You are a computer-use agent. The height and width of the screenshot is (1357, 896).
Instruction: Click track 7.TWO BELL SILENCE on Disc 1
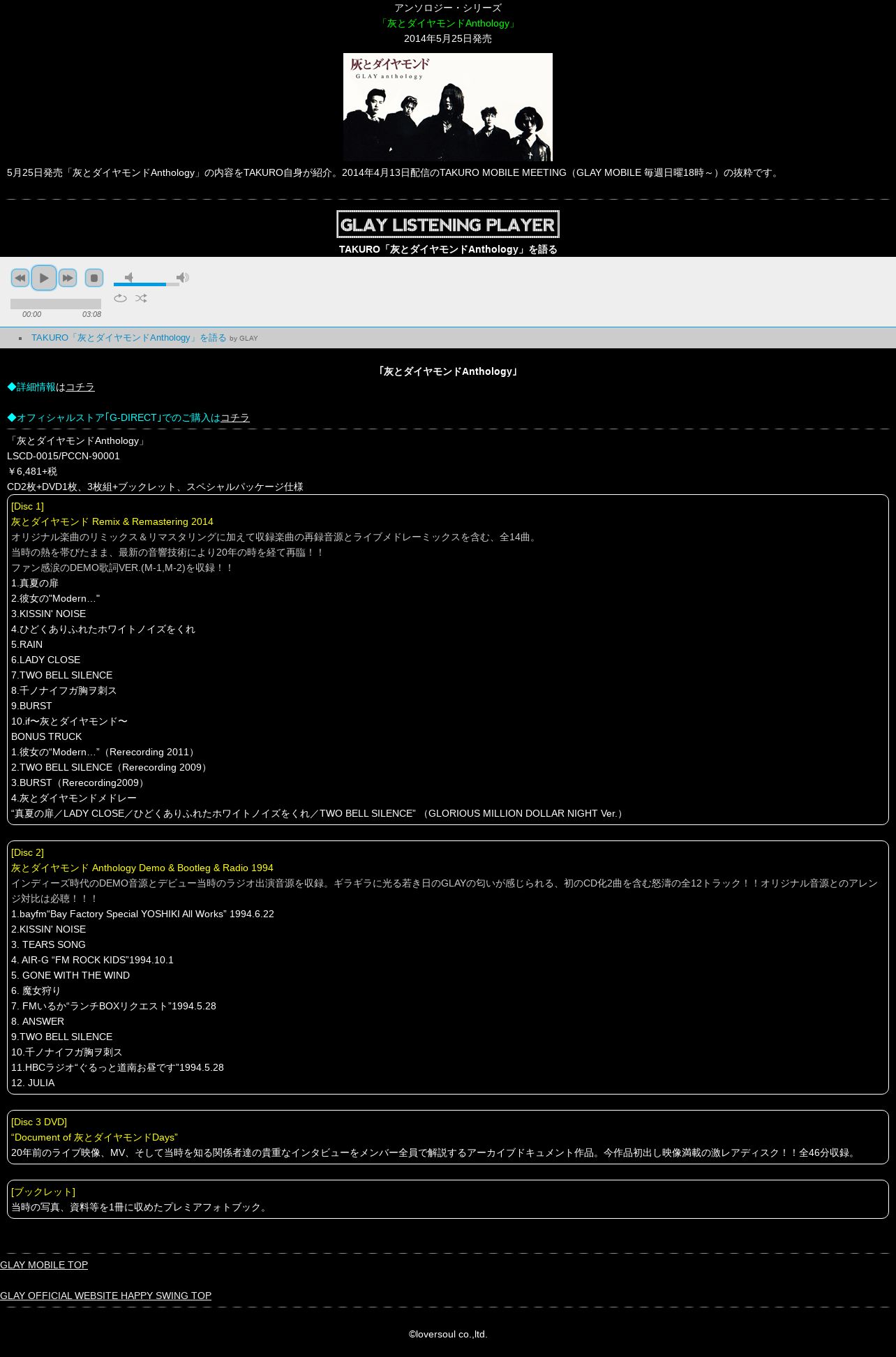(x=61, y=675)
